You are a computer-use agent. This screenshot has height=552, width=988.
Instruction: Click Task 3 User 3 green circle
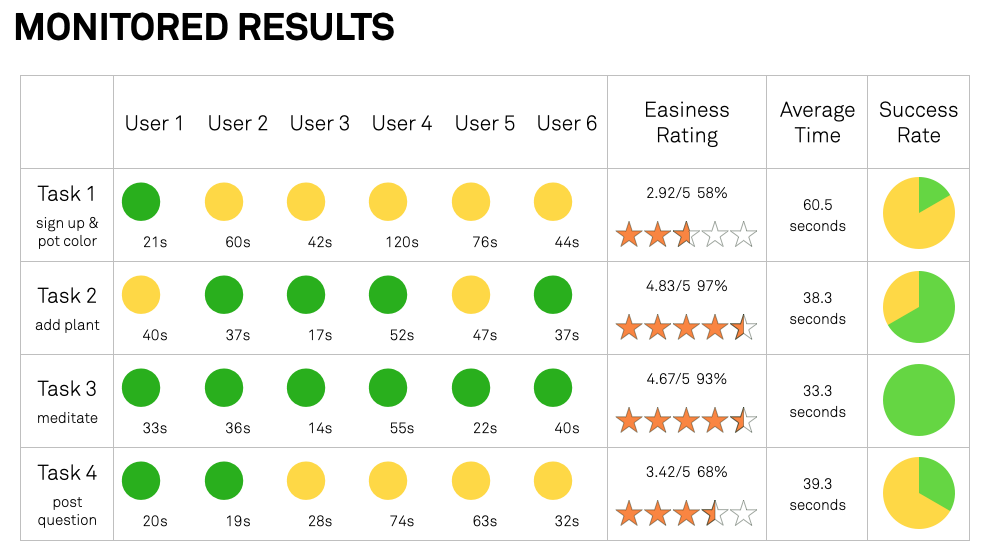point(306,388)
